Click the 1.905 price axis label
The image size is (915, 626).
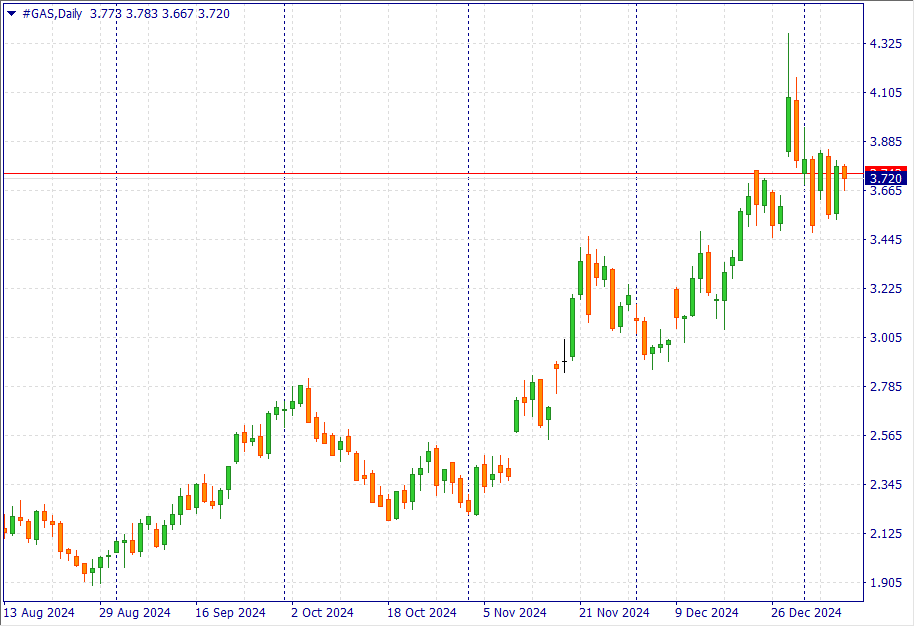click(886, 583)
